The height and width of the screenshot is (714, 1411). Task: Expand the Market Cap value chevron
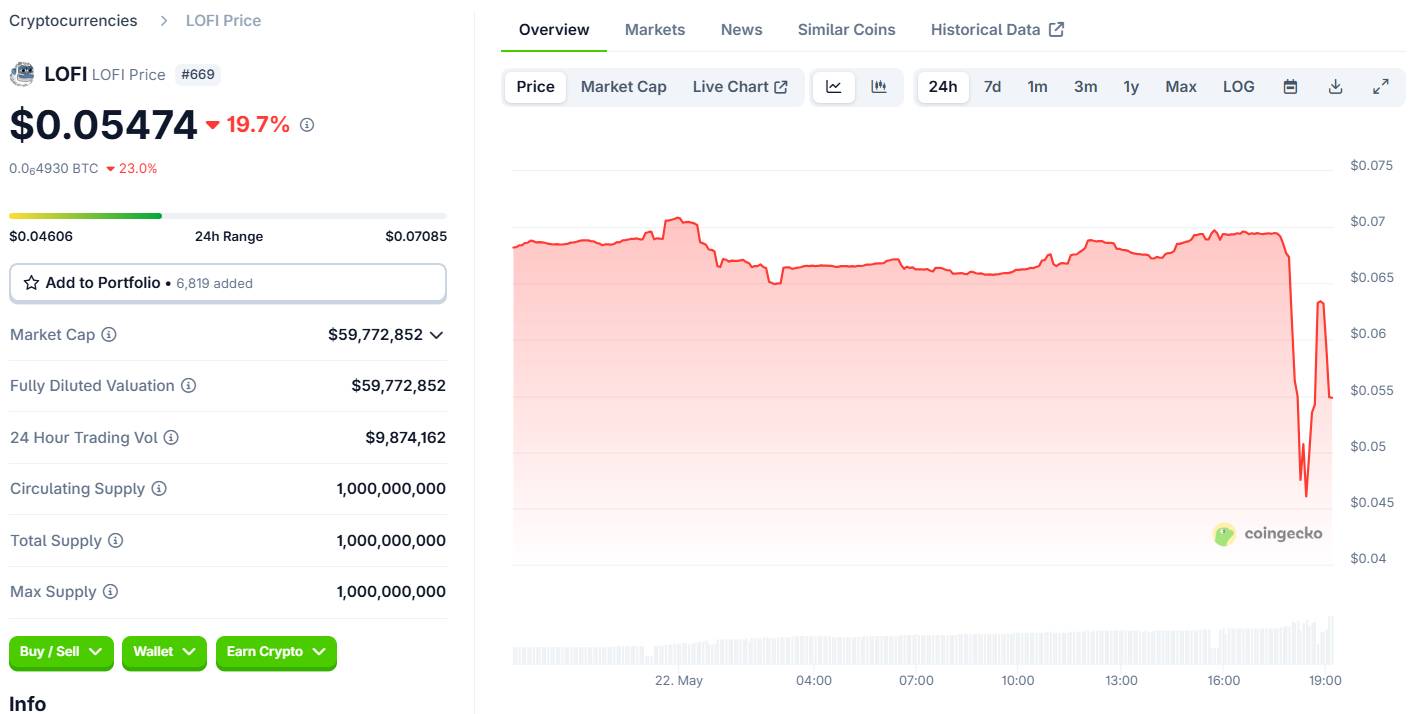tap(436, 335)
